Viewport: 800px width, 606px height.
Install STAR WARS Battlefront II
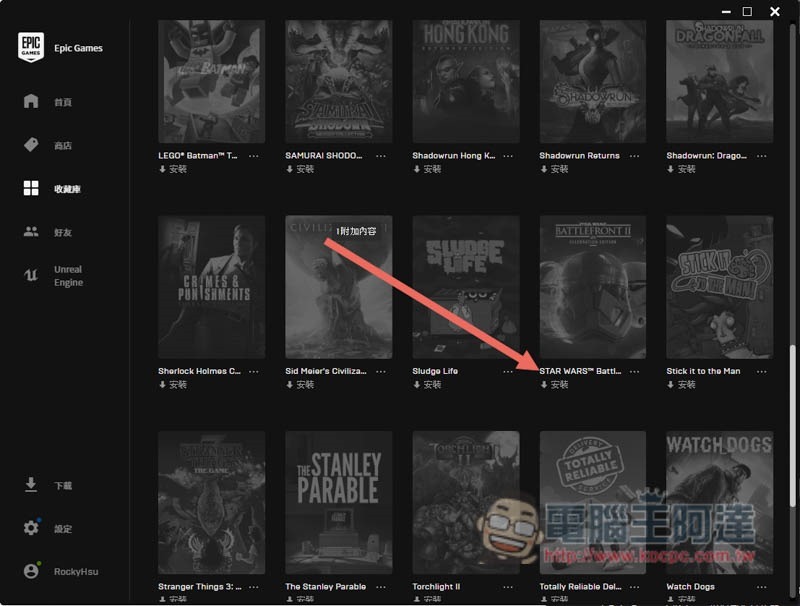pyautogui.click(x=555, y=385)
